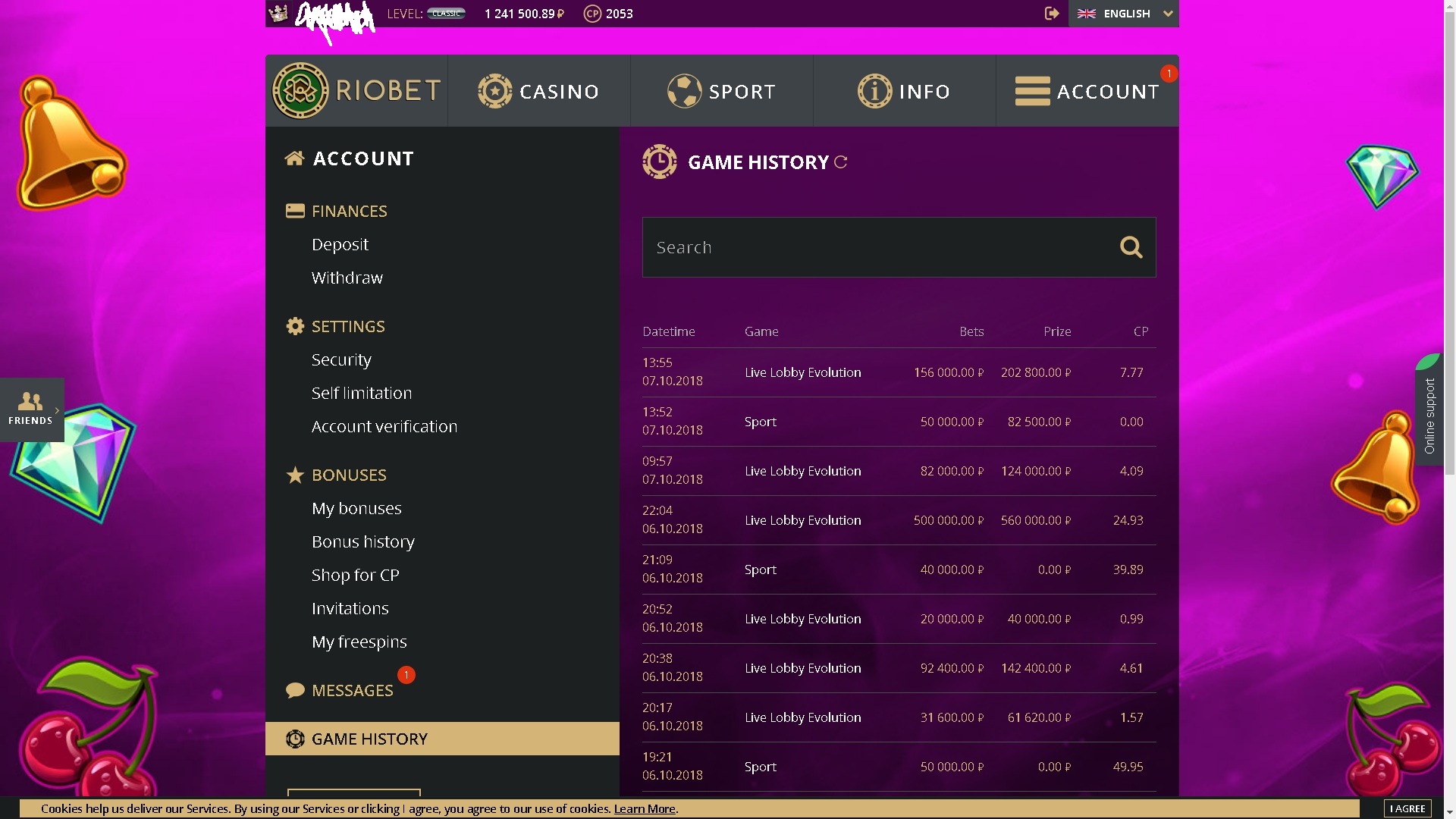Click inside the Search input field
The image size is (1456, 819).
pyautogui.click(x=872, y=247)
